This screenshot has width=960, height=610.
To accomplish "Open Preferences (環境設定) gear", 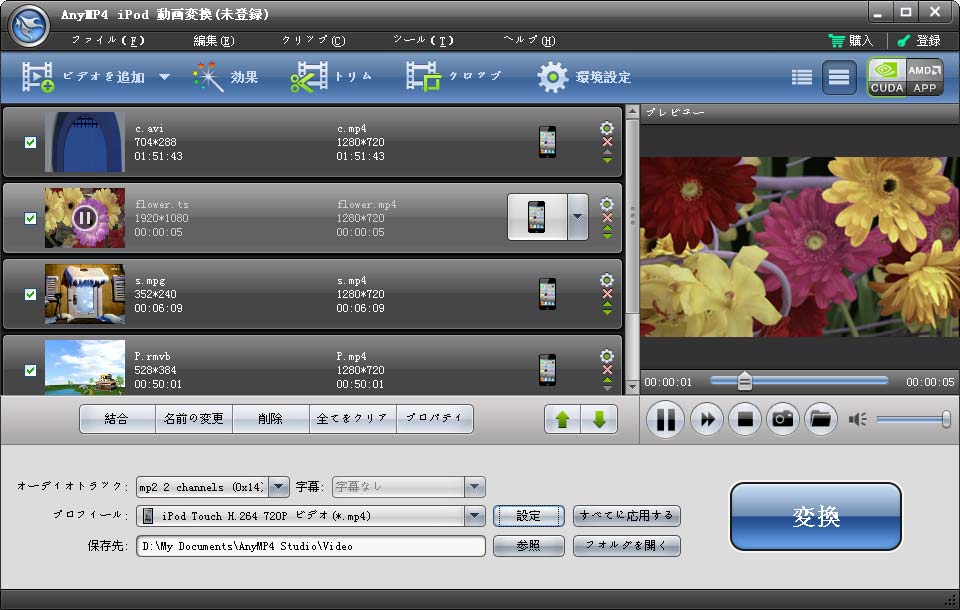I will click(x=553, y=77).
